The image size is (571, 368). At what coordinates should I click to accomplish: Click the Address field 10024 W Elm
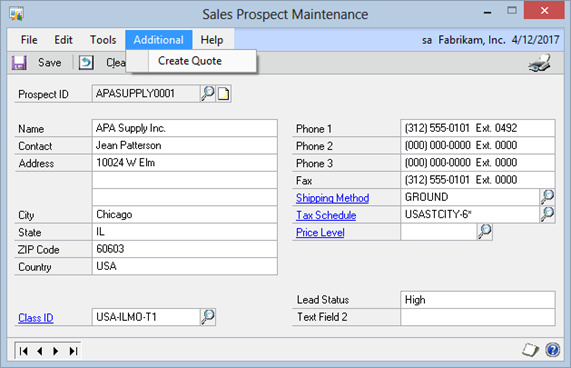click(x=185, y=162)
